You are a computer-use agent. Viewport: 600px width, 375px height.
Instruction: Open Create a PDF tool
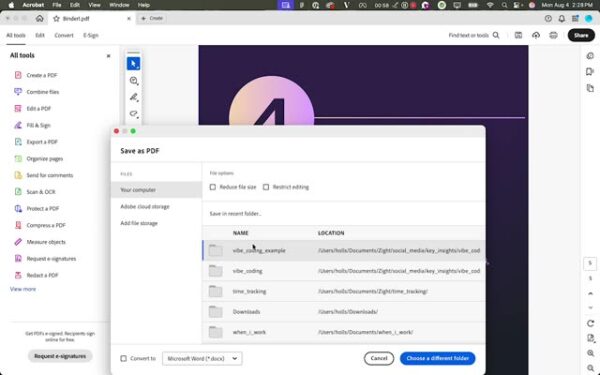[x=36, y=75]
